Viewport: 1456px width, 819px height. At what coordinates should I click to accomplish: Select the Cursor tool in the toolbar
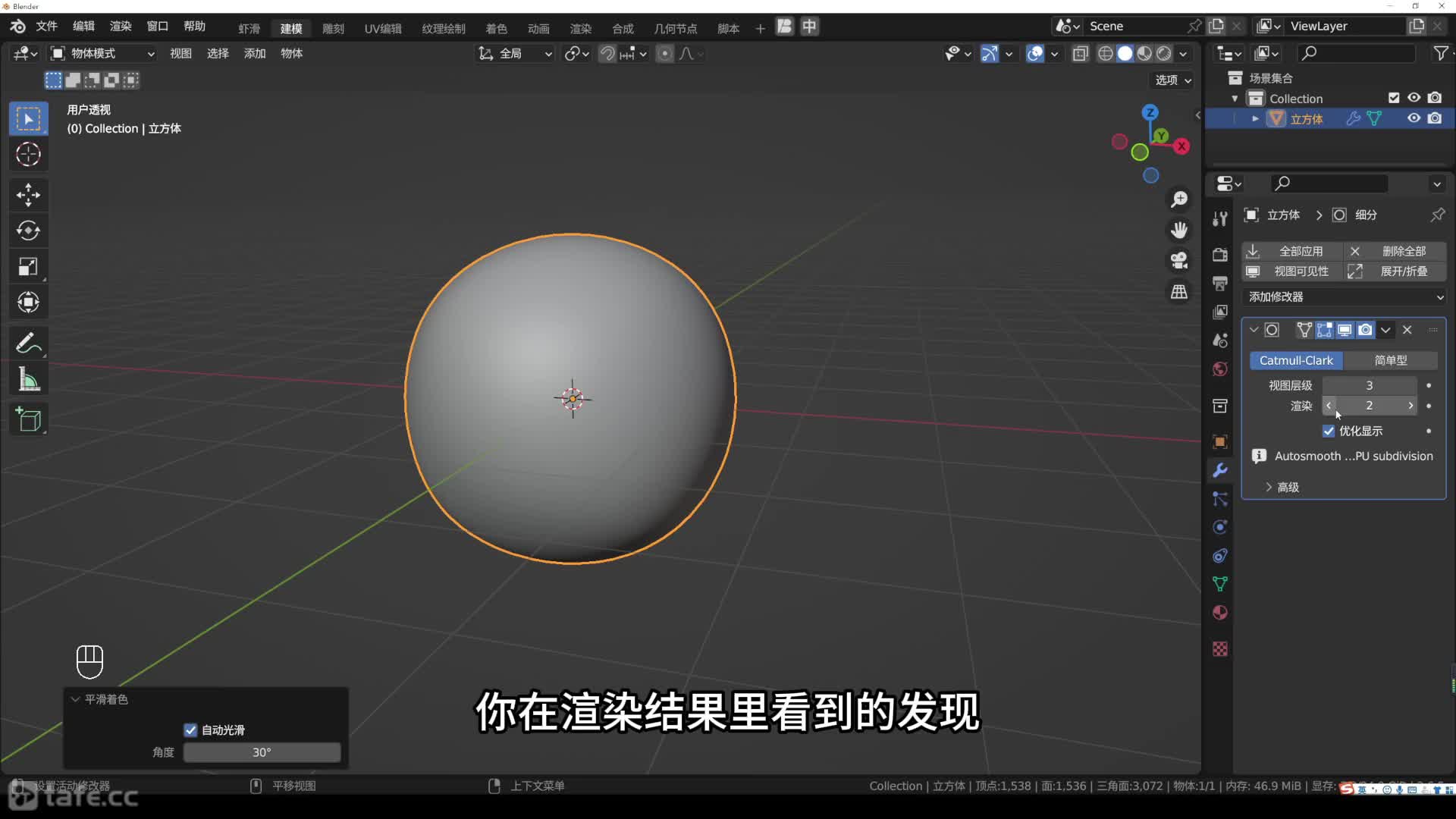coord(28,155)
